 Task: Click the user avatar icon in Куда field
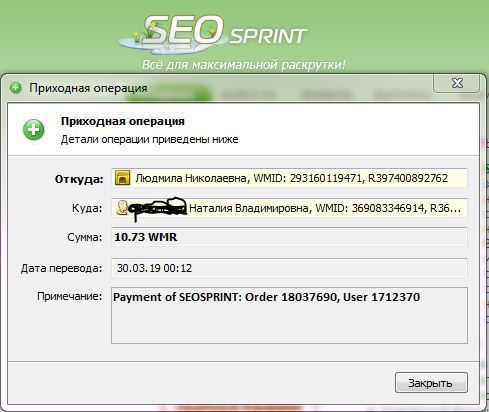(121, 208)
